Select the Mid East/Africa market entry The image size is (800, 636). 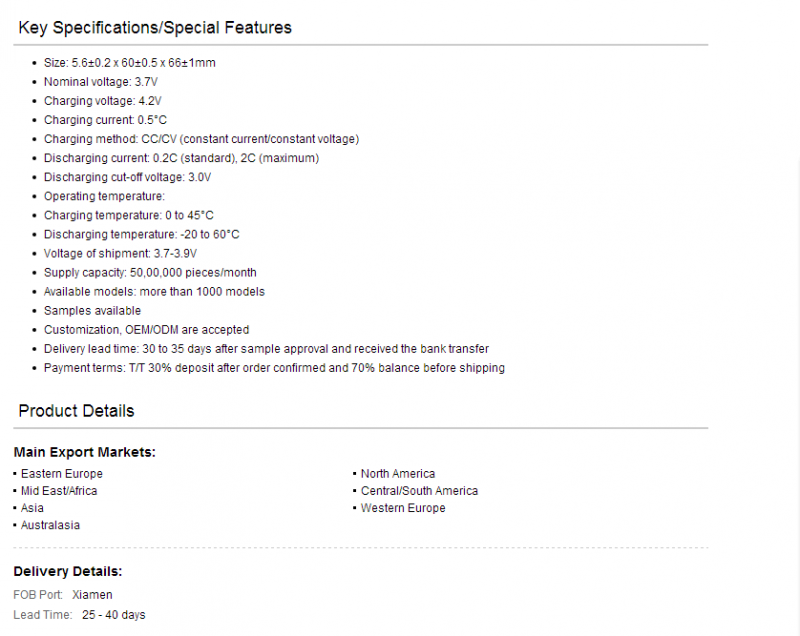coord(59,491)
